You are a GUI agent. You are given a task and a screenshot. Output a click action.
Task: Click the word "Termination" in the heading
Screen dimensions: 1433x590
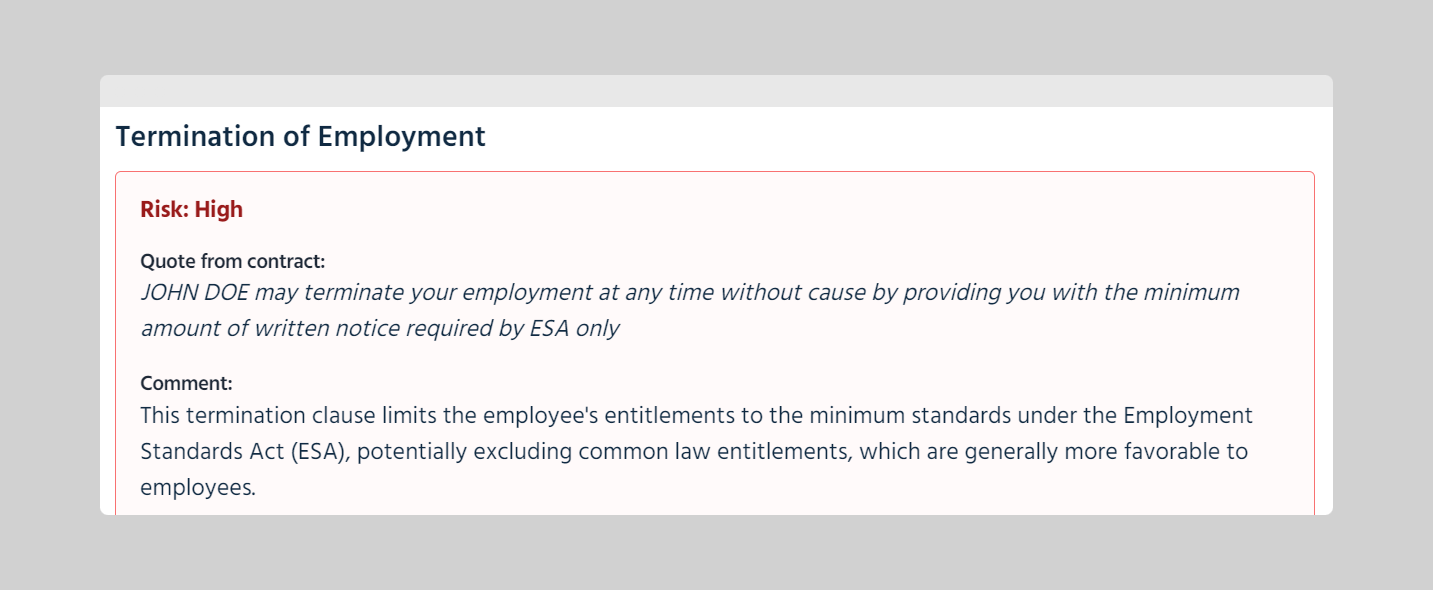pyautogui.click(x=196, y=137)
